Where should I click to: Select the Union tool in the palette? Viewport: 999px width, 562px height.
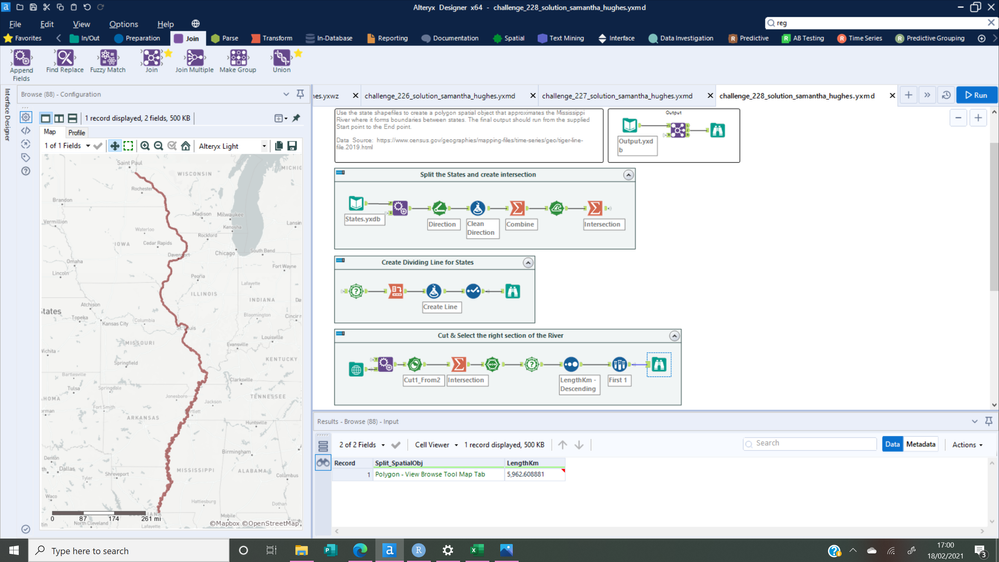(x=282, y=61)
